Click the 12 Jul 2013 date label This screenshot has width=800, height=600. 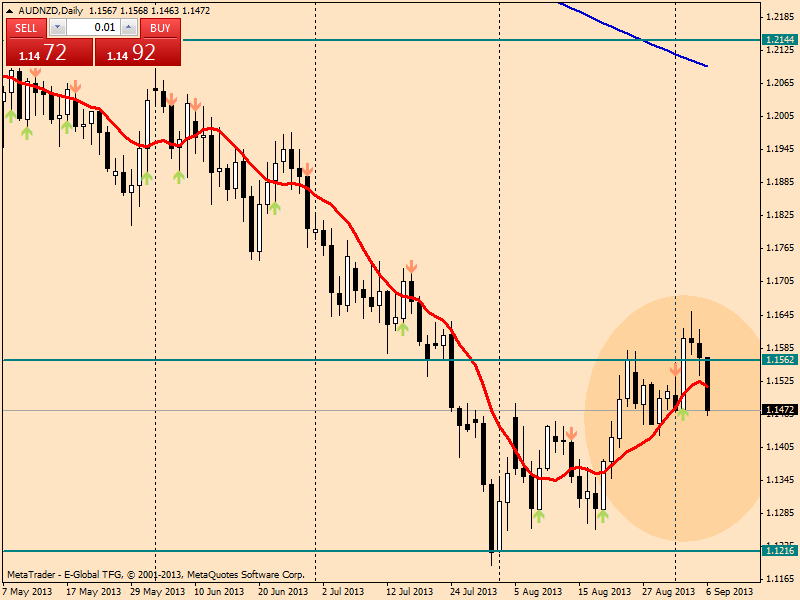pyautogui.click(x=409, y=592)
